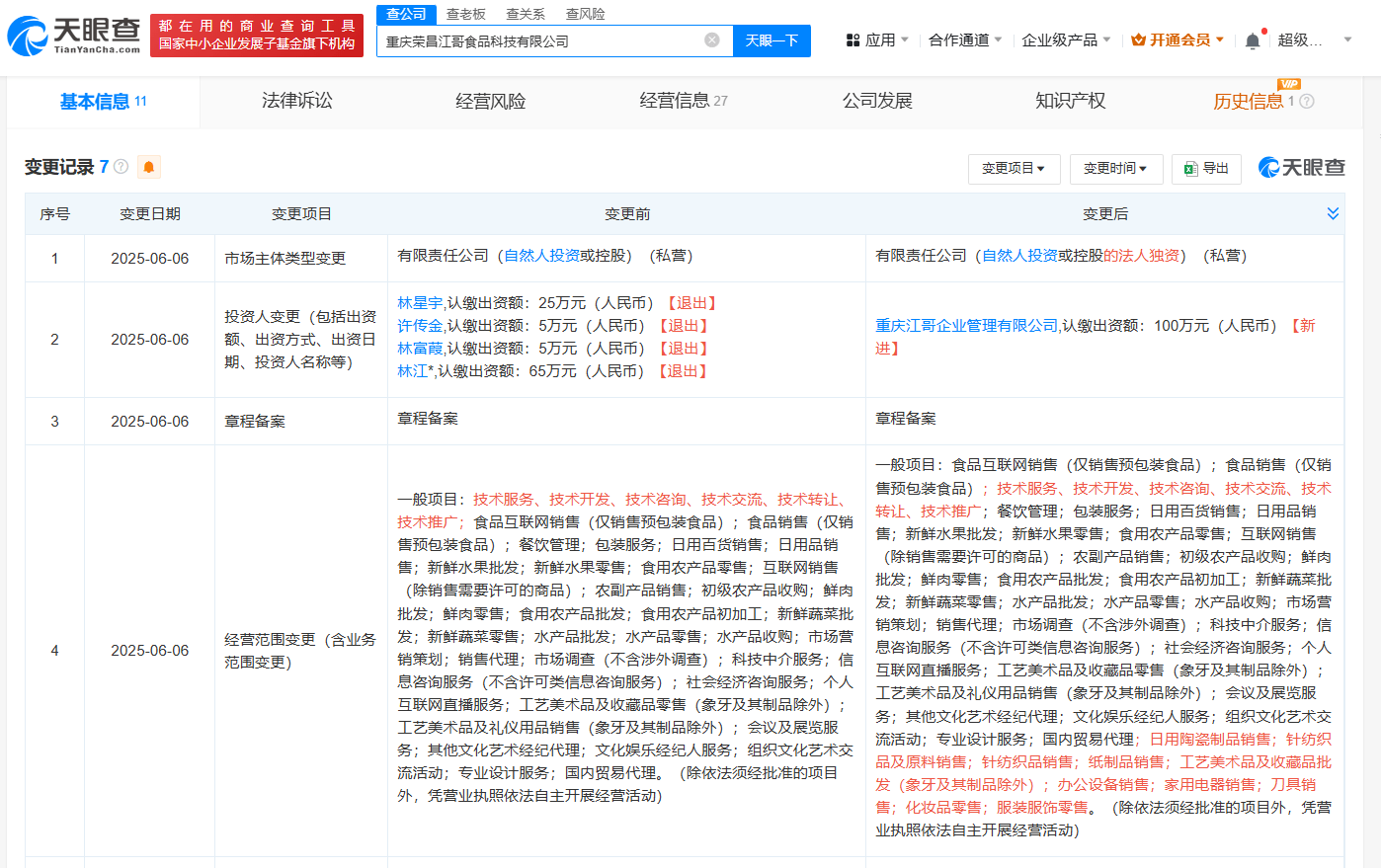Expand the table with double chevron
The image size is (1381, 868).
[x=1333, y=213]
